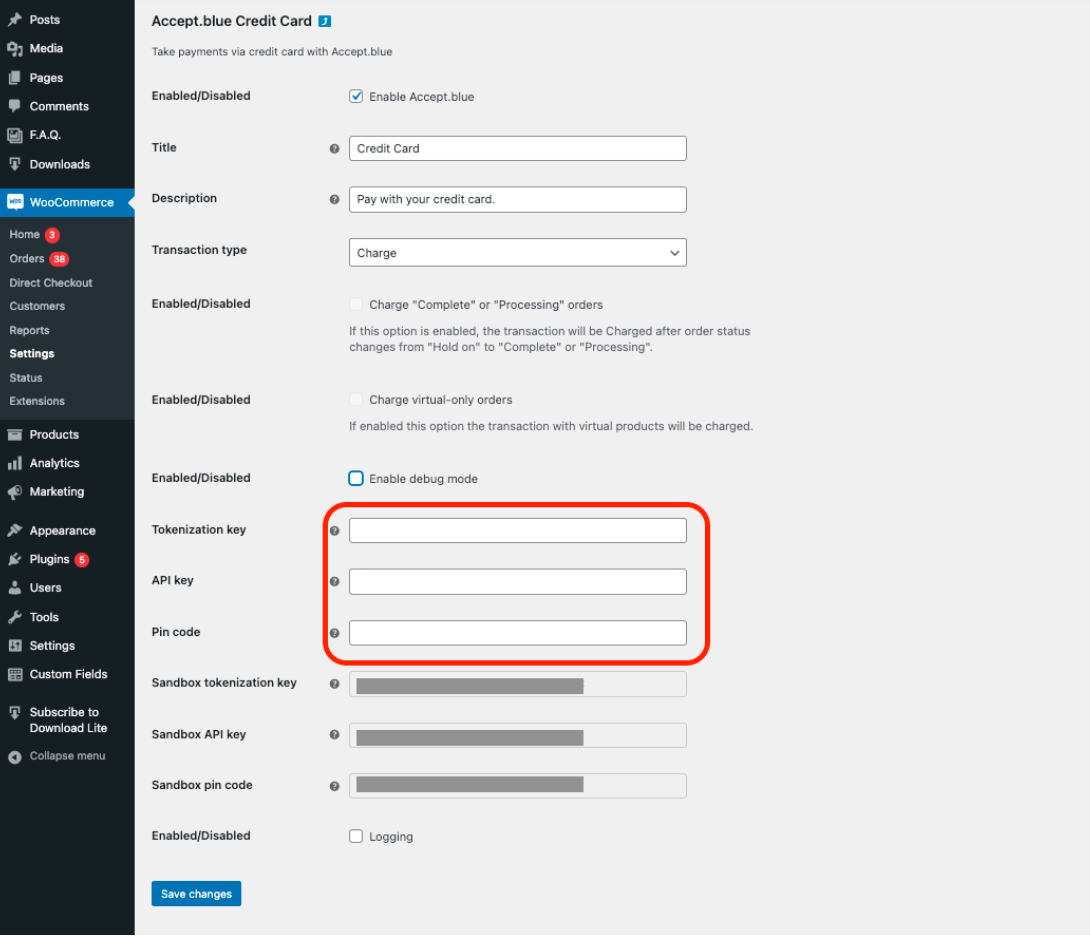Check the Logging checkbox
The height and width of the screenshot is (936, 1090).
coord(356,836)
